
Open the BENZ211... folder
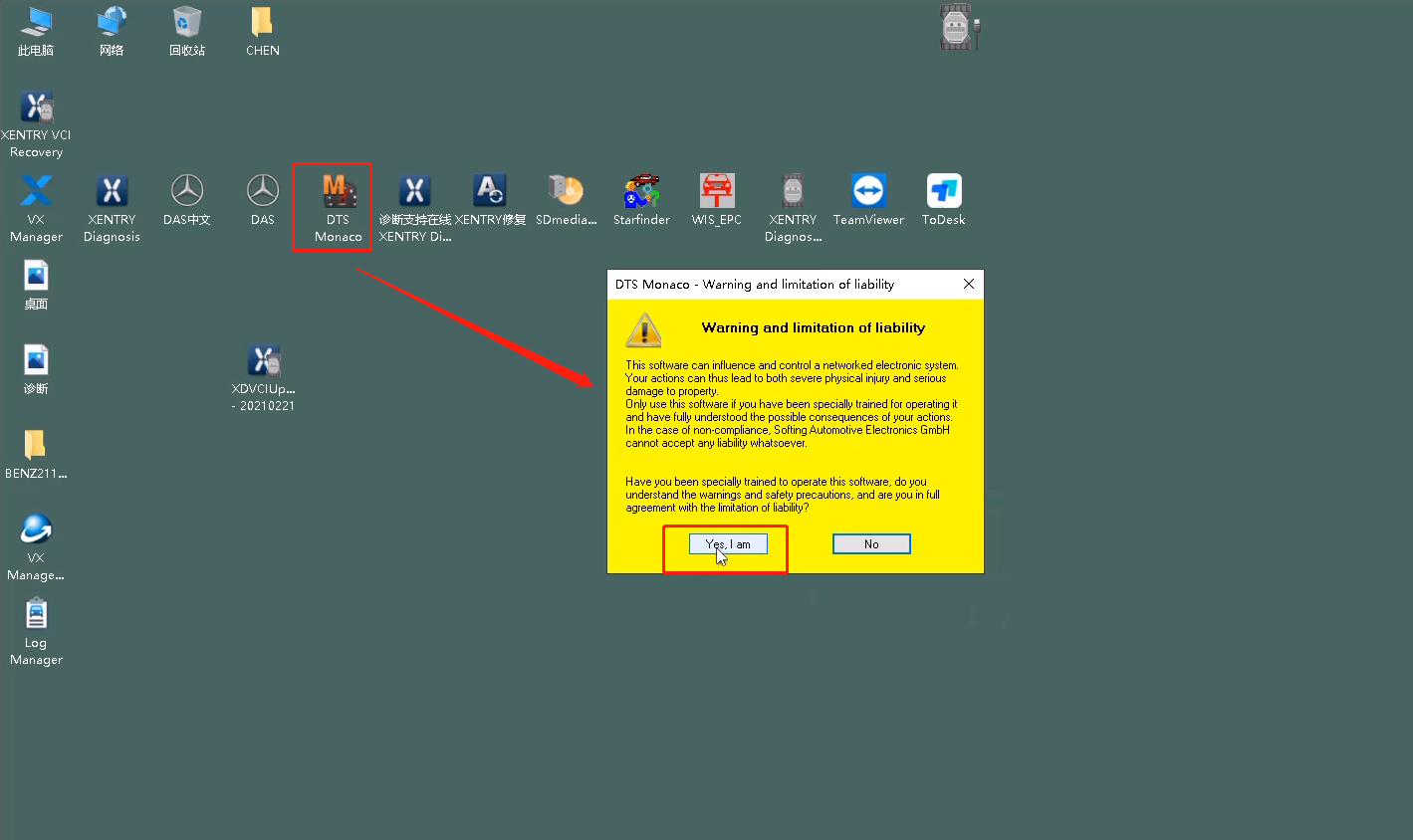pyautogui.click(x=36, y=454)
